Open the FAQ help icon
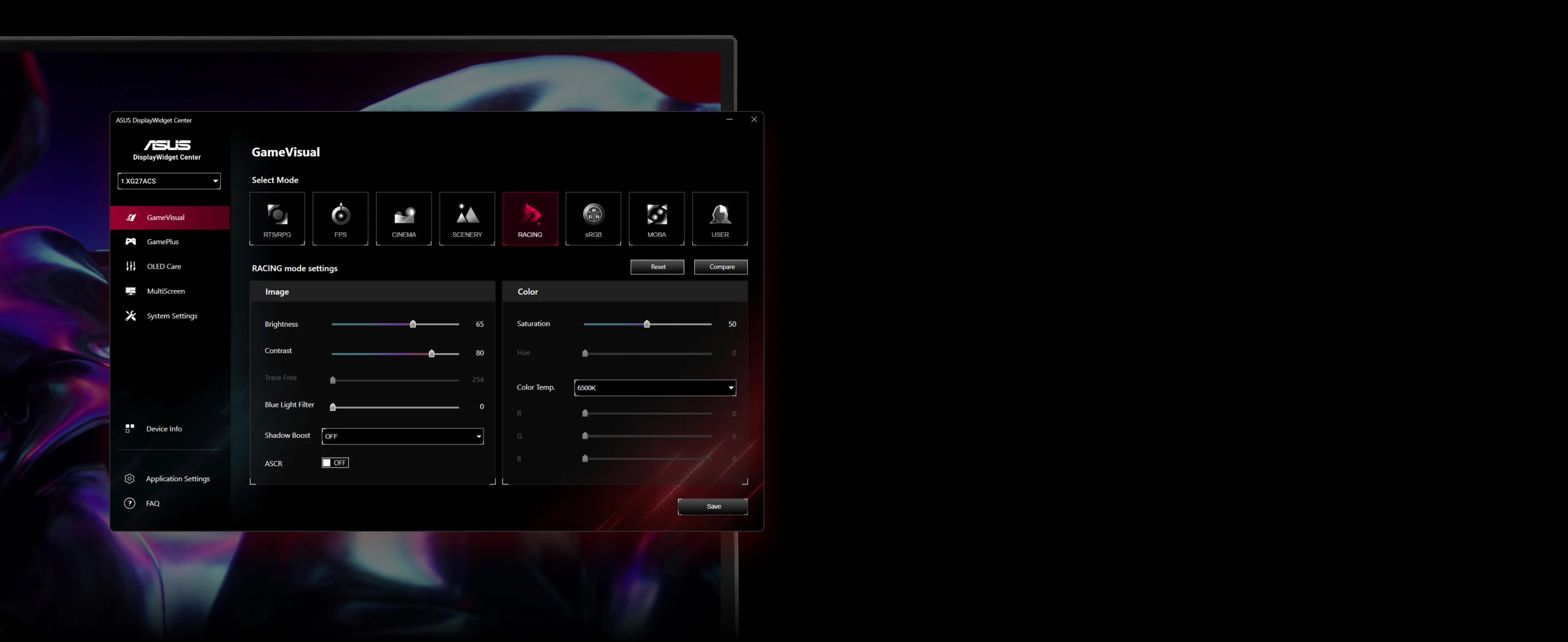The width and height of the screenshot is (1568, 642). click(130, 503)
